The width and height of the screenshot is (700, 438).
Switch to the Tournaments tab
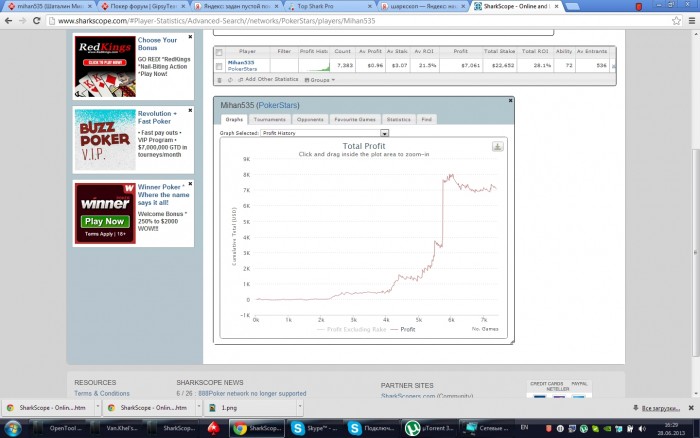click(269, 120)
